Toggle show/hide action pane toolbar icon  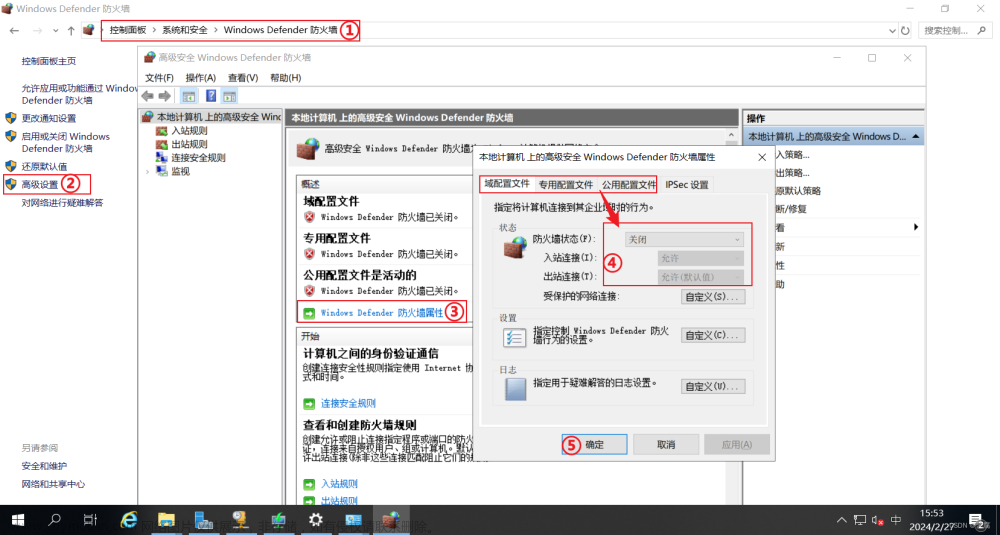click(230, 96)
